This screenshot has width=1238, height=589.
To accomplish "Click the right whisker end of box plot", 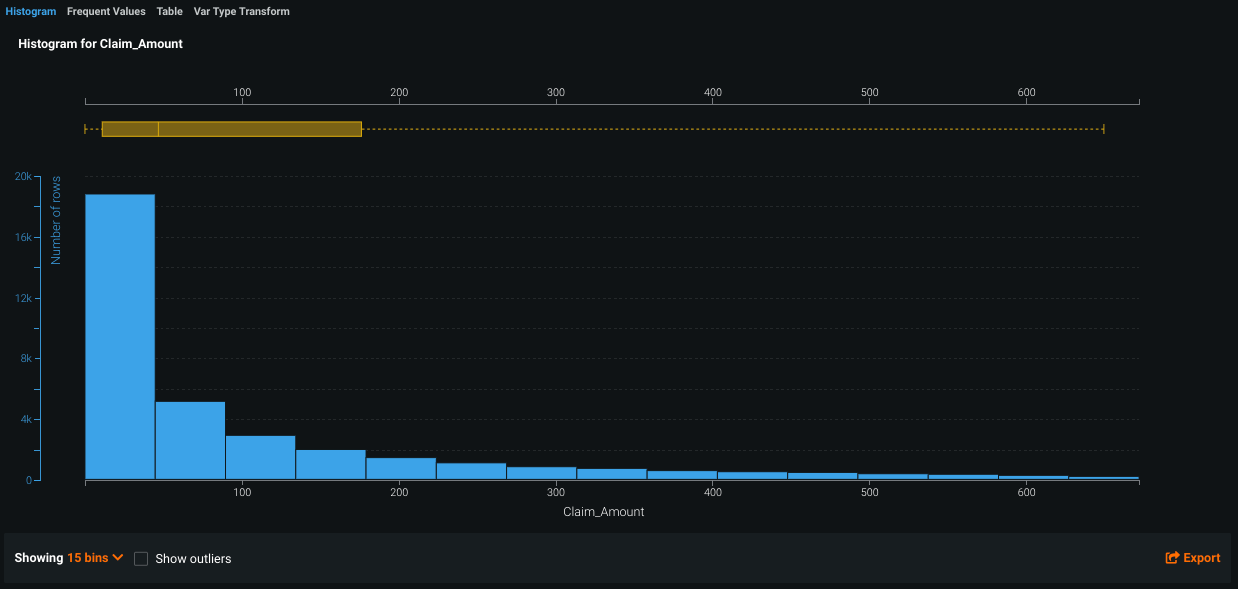I will [1103, 129].
